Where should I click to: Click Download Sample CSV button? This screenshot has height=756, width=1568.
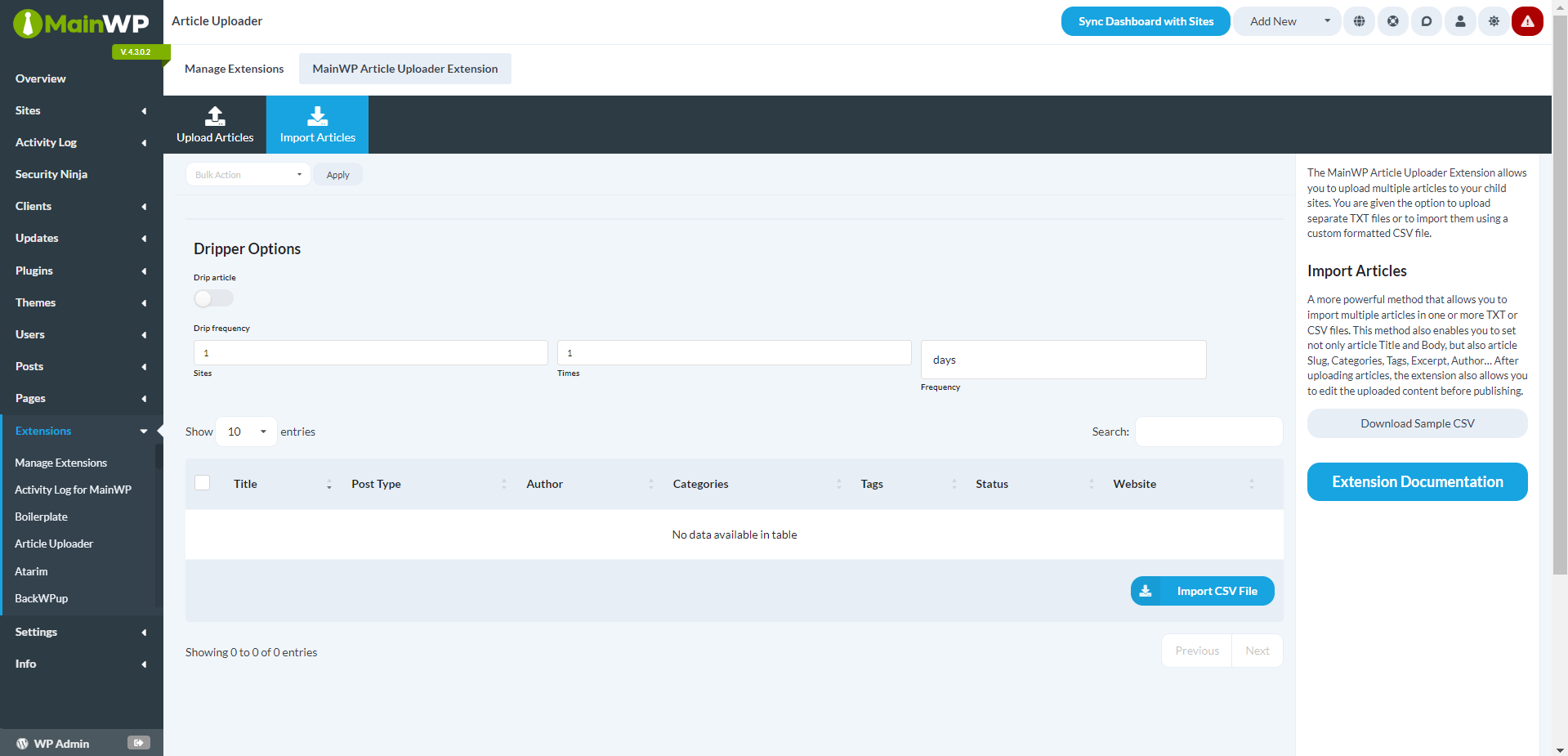point(1418,423)
